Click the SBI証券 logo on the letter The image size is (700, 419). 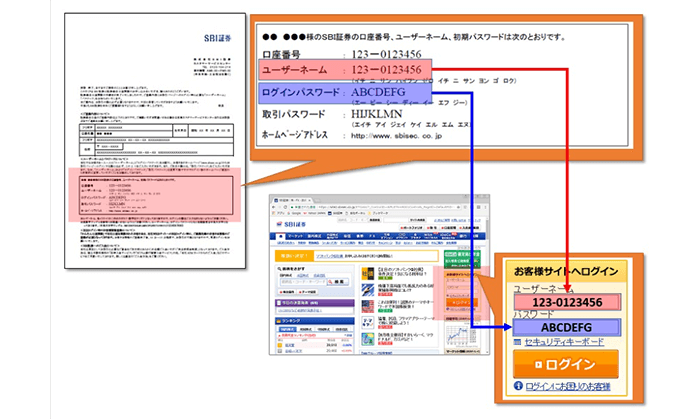click(217, 38)
